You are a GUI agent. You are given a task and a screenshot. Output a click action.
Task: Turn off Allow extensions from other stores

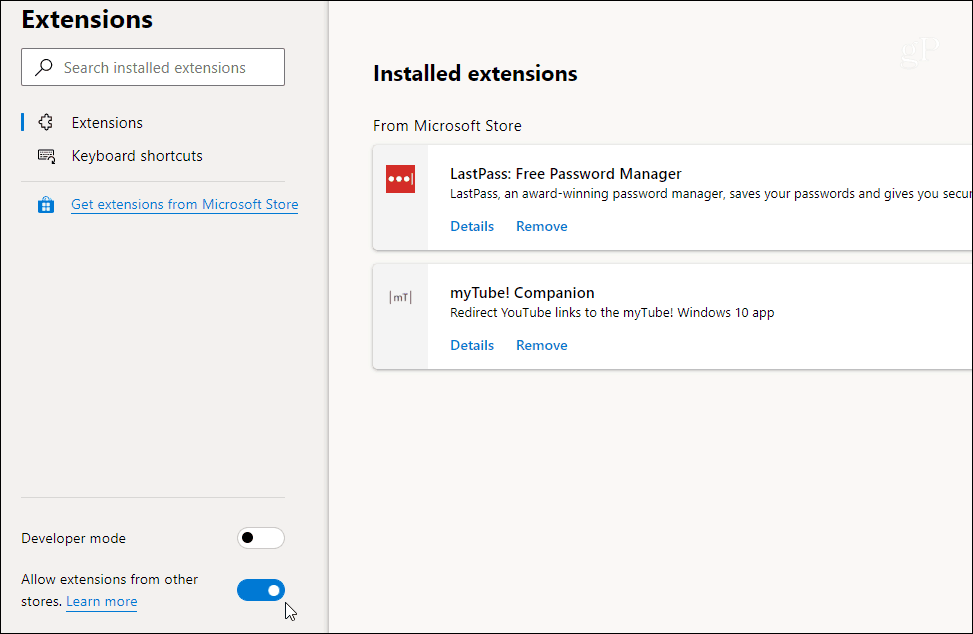pyautogui.click(x=261, y=590)
